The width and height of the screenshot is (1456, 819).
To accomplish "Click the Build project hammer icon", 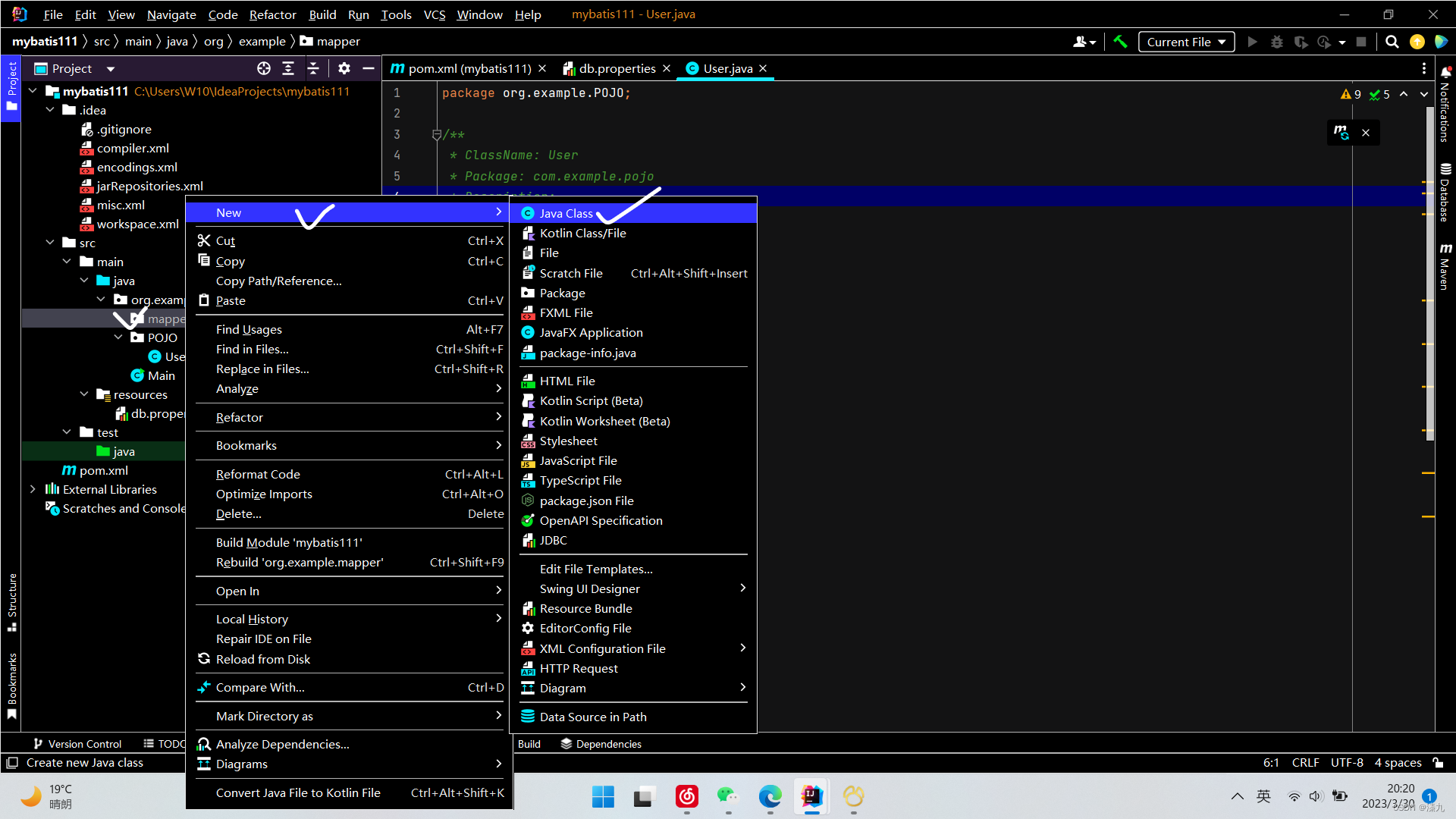I will (x=1120, y=42).
